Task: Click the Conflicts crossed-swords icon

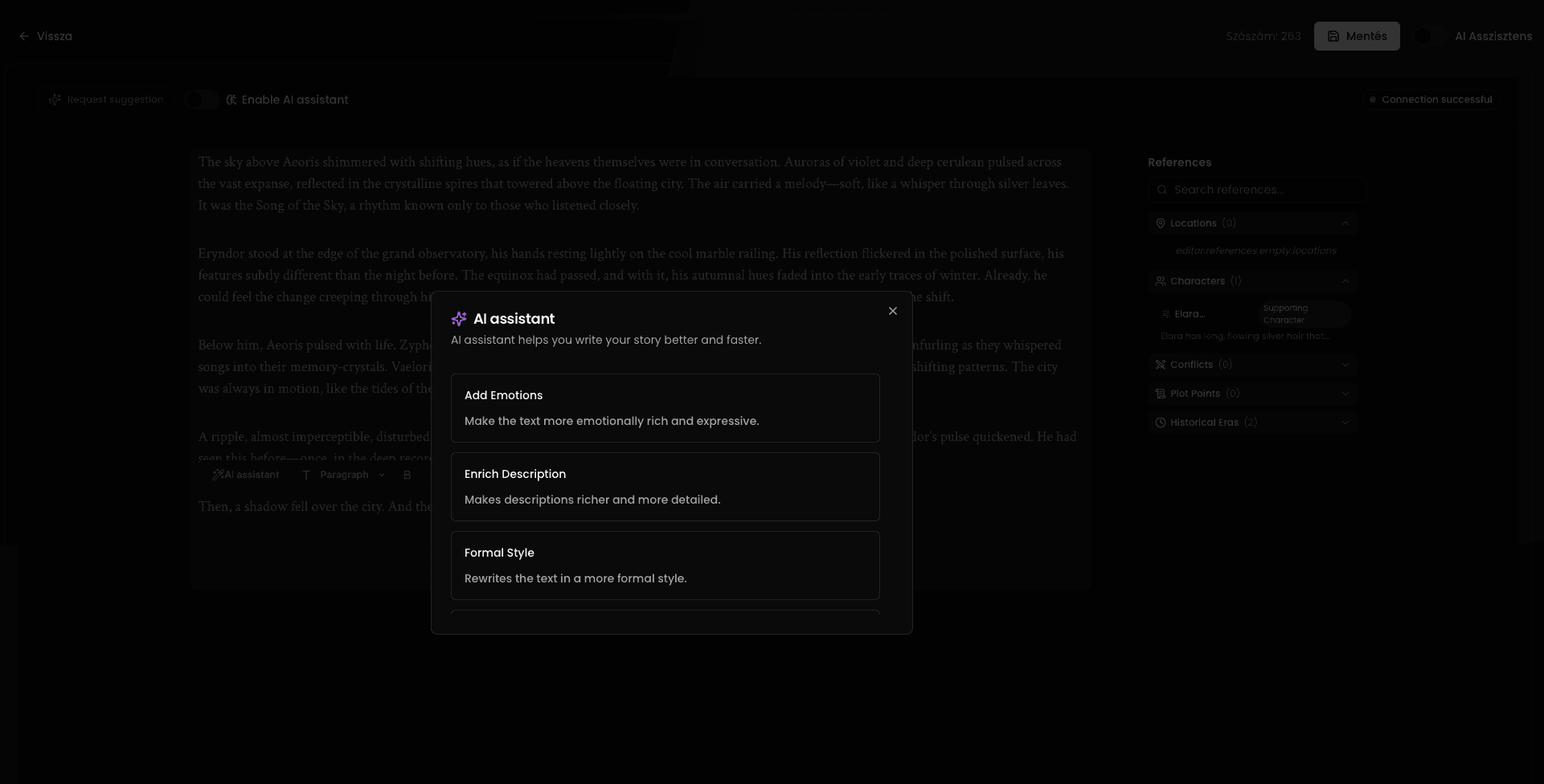Action: (x=1160, y=364)
